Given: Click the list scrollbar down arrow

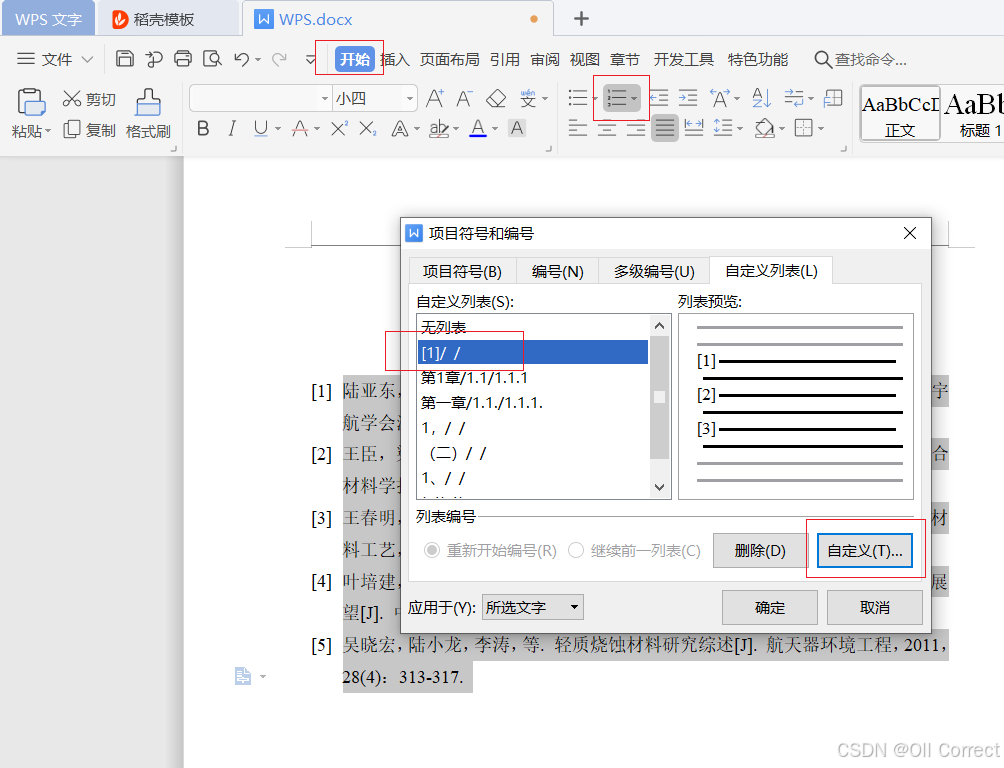Looking at the screenshot, I should (x=660, y=487).
